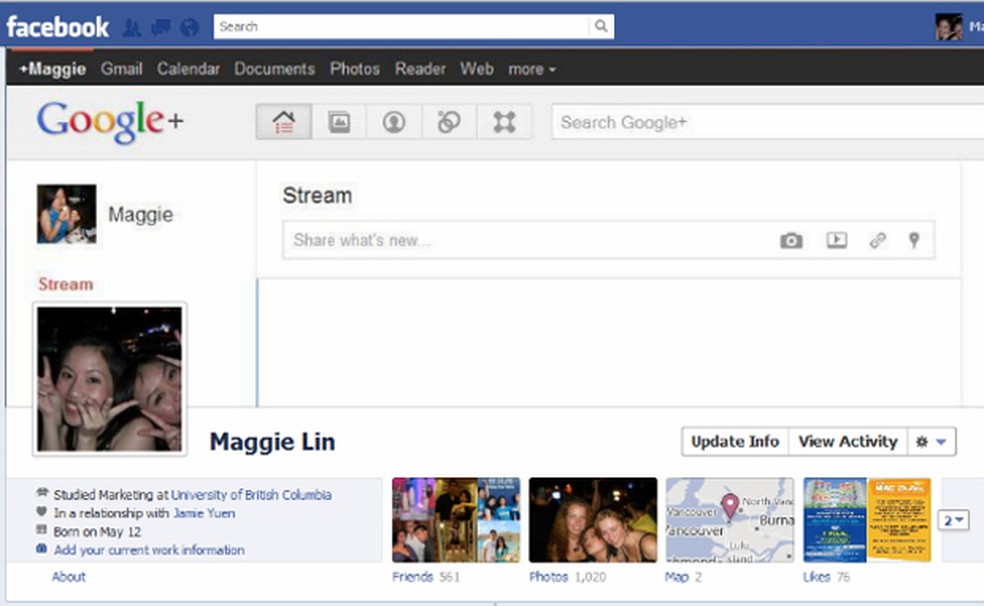Expand the 'more' menu in the Google bar
Image resolution: width=984 pixels, height=606 pixels.
pyautogui.click(x=531, y=69)
